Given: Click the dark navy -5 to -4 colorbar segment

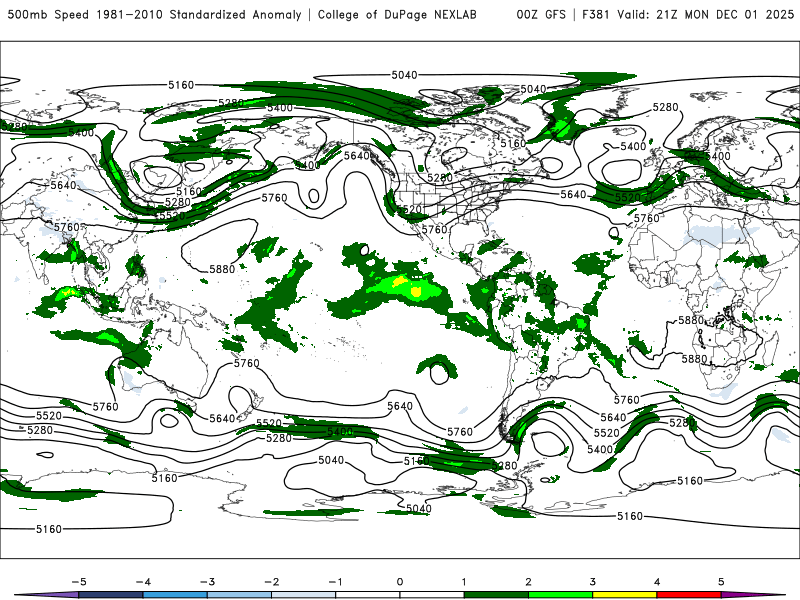Looking at the screenshot, I should pyautogui.click(x=111, y=595).
